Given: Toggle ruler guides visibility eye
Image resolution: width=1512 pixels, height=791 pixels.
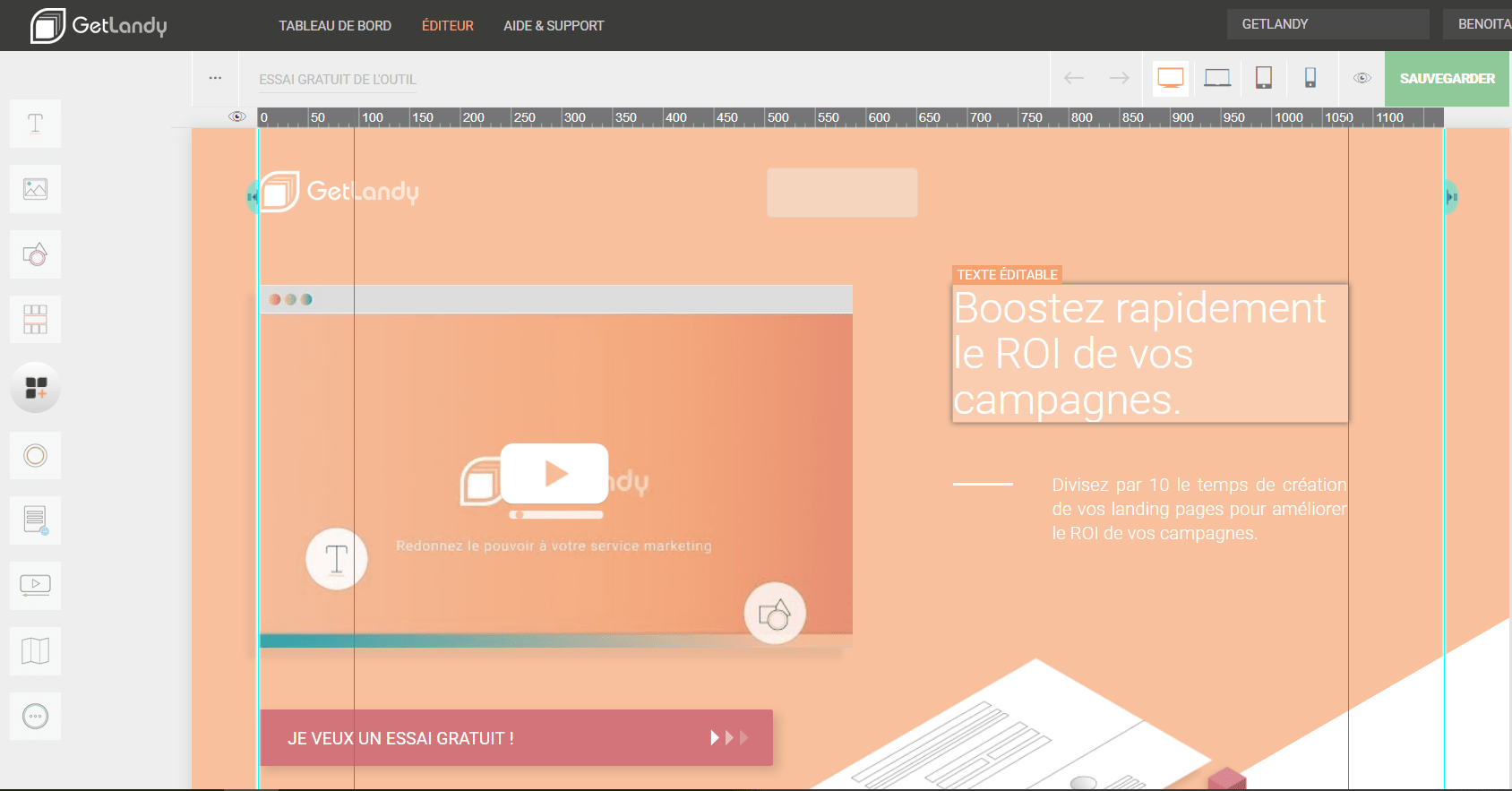Looking at the screenshot, I should (236, 117).
